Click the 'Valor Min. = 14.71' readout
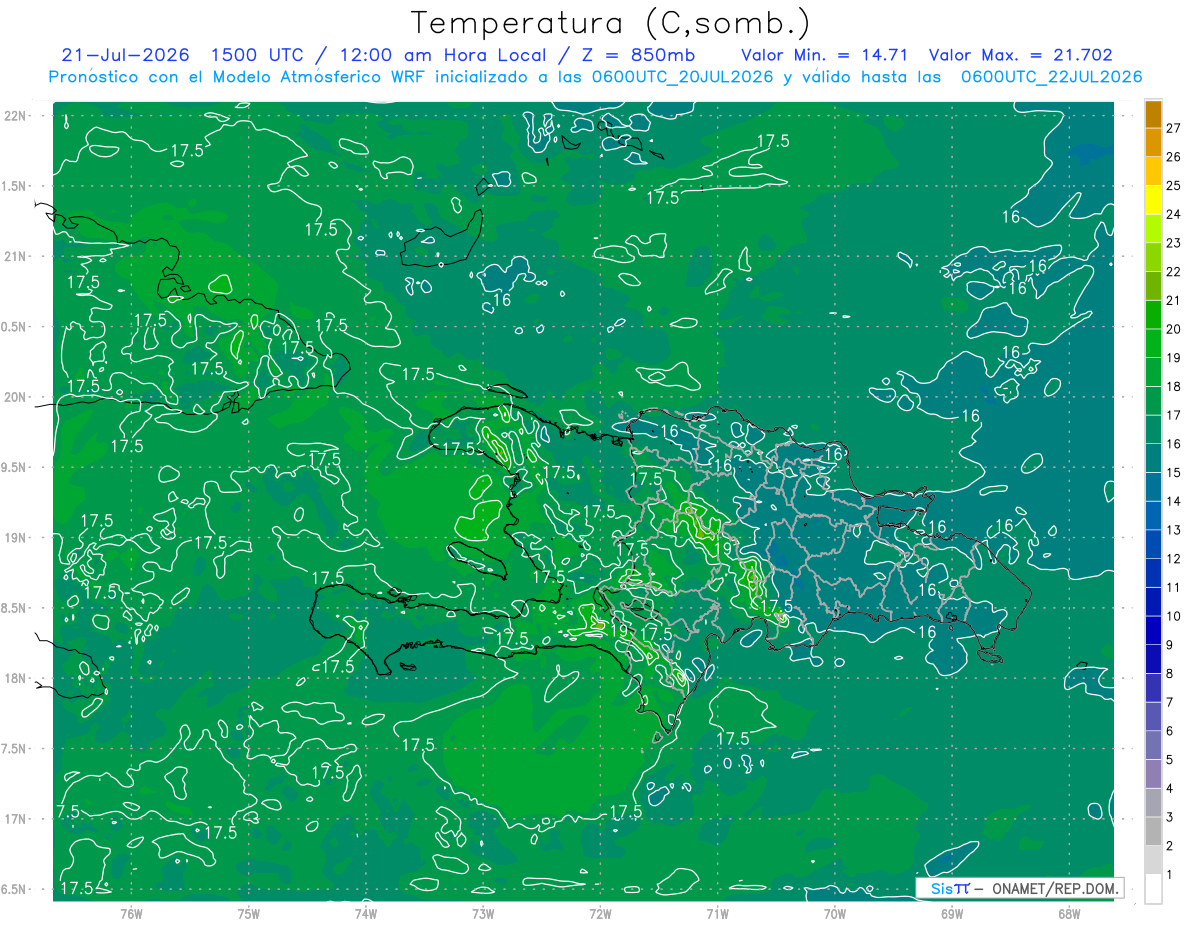The height and width of the screenshot is (927, 1200). coord(824,55)
